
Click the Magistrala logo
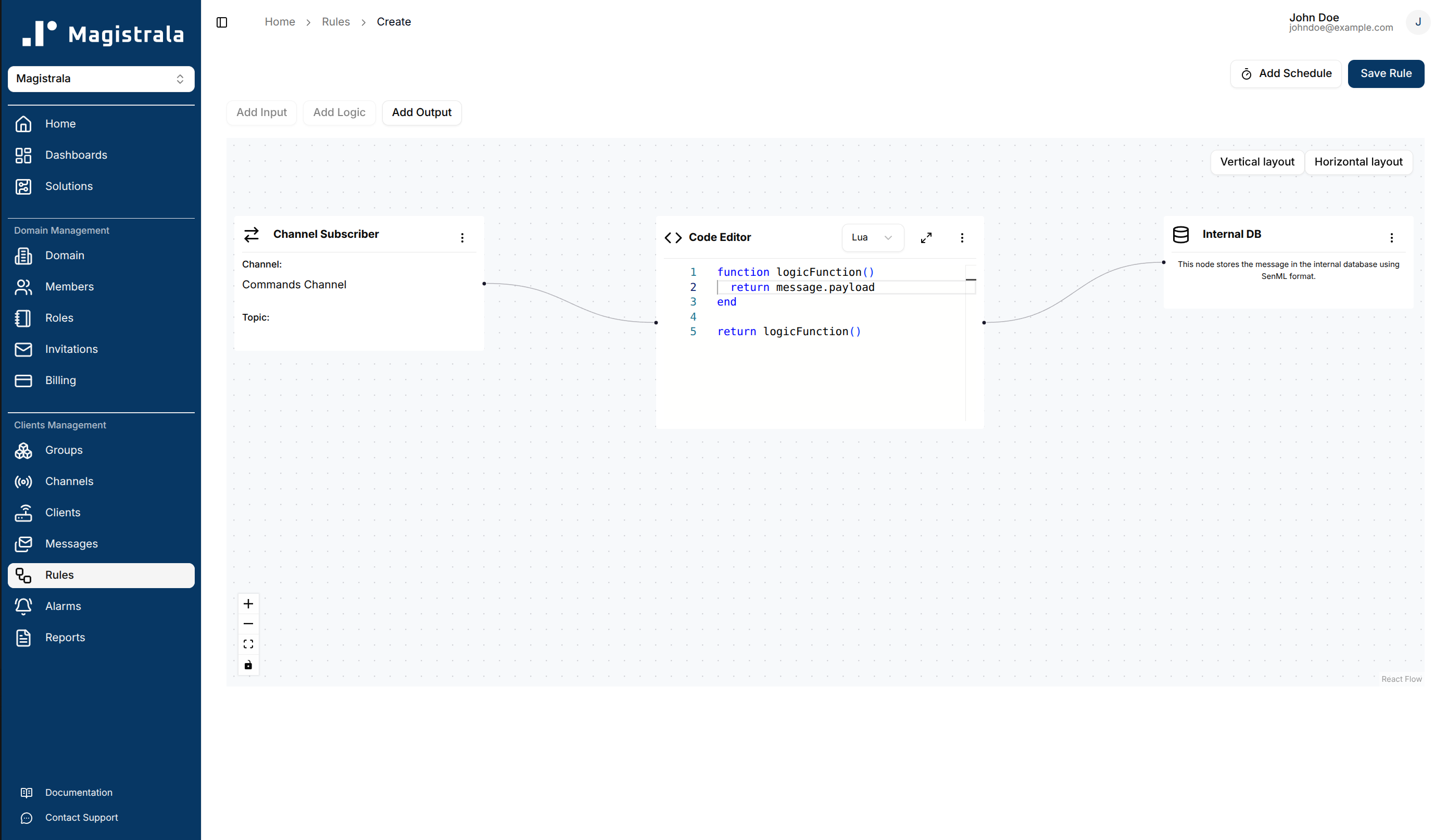tap(103, 33)
